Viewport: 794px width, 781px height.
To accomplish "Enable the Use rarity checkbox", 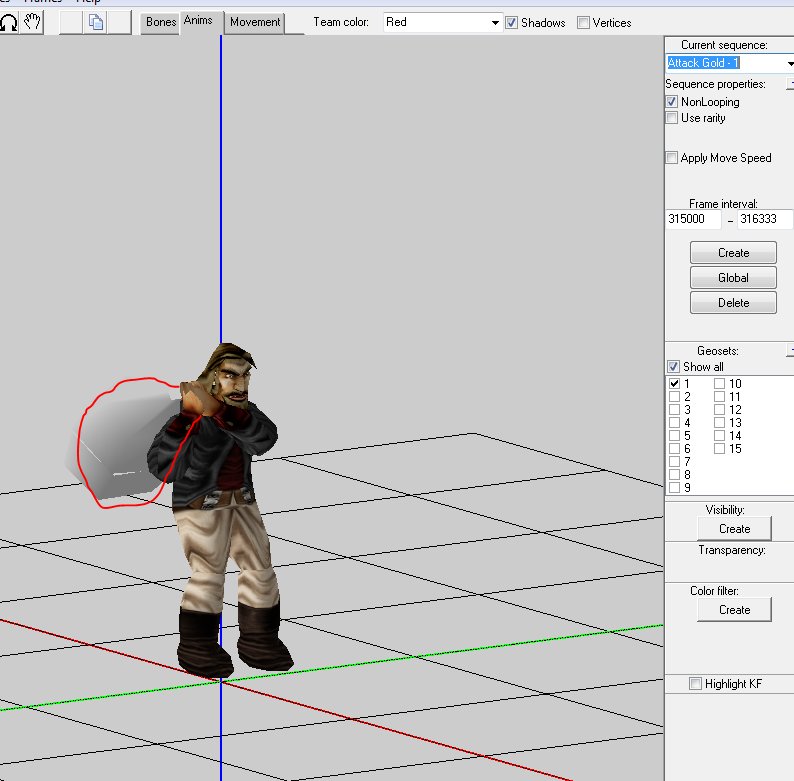I will click(671, 118).
